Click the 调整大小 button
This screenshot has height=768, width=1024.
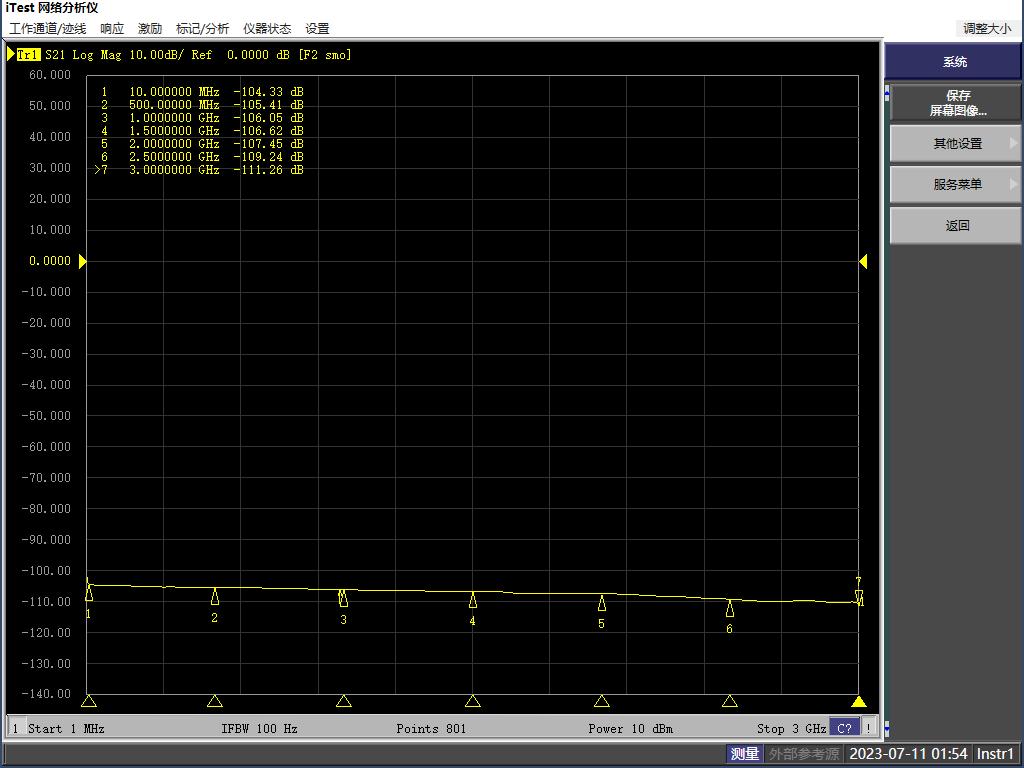986,29
